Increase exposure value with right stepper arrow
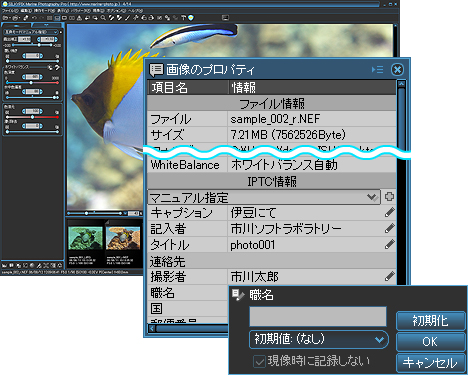This screenshot has width=468, height=375. pos(56,39)
